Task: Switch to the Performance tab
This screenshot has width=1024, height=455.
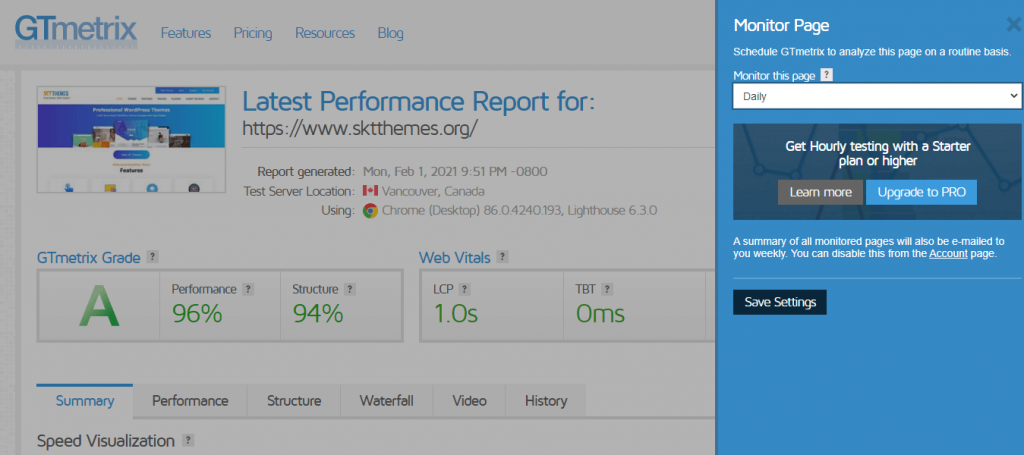Action: [x=190, y=401]
